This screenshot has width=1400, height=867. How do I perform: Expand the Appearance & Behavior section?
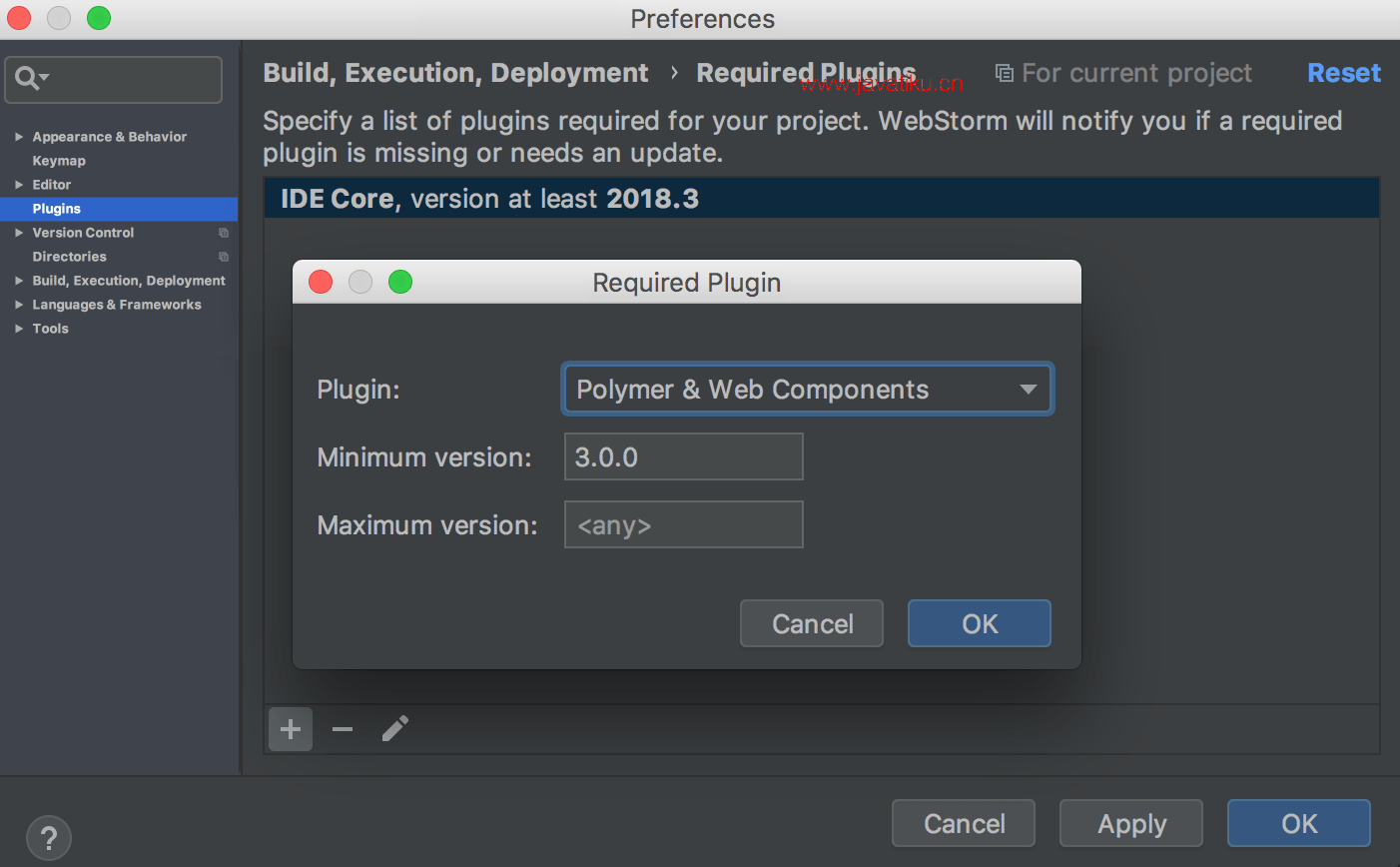(x=19, y=137)
